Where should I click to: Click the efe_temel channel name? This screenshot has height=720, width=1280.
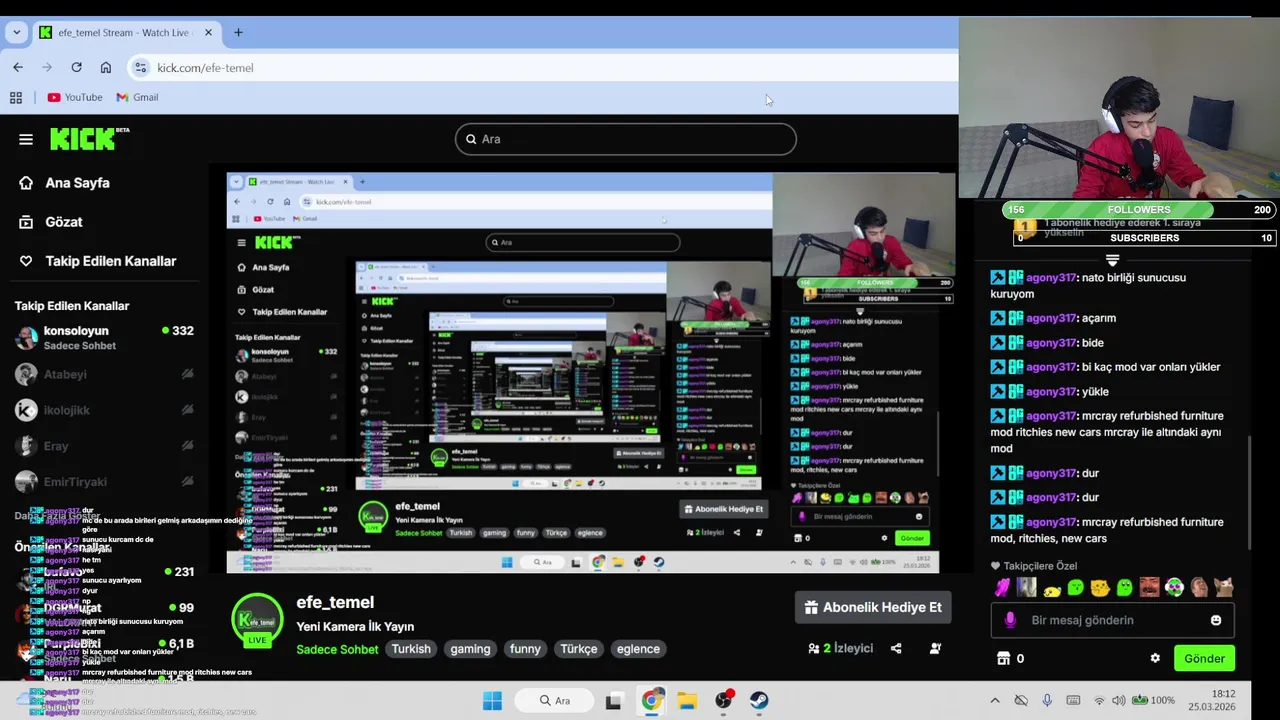tap(335, 602)
